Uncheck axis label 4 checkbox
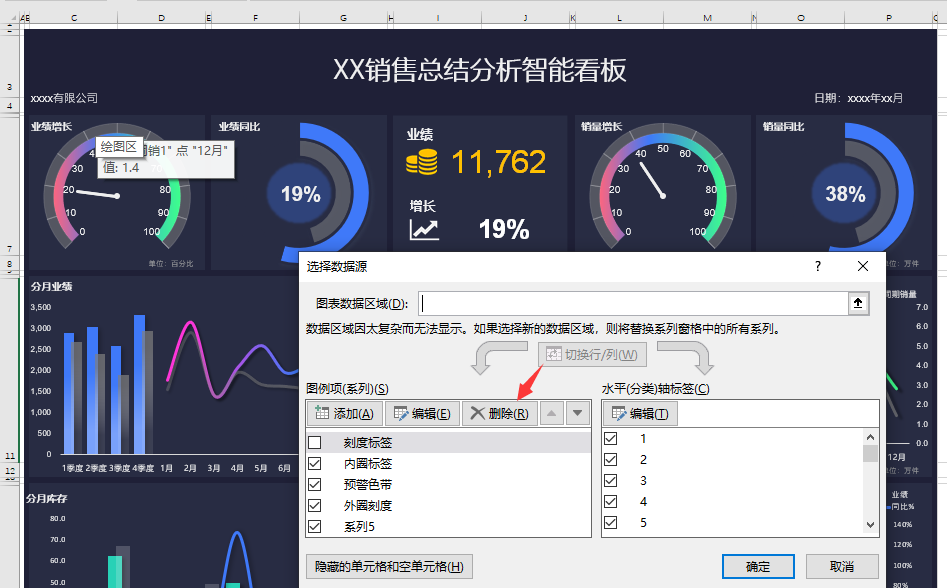Screen dimensions: 947x588 point(611,502)
